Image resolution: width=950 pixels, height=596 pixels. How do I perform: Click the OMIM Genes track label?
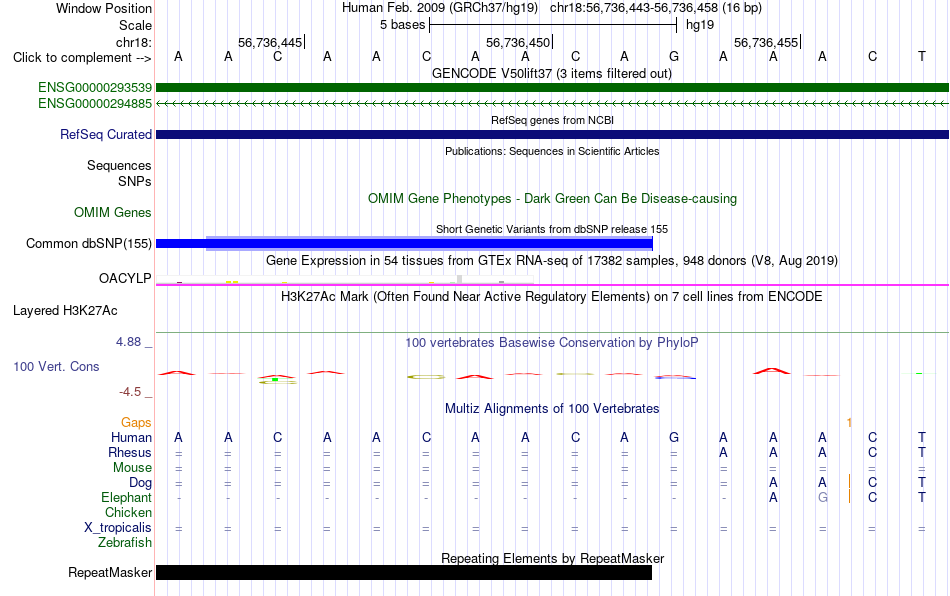coord(113,213)
